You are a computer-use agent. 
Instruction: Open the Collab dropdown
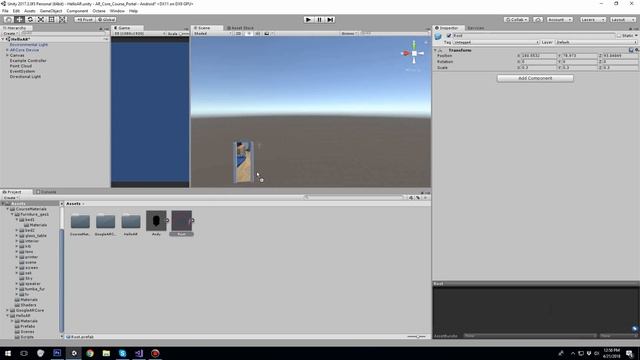516,20
